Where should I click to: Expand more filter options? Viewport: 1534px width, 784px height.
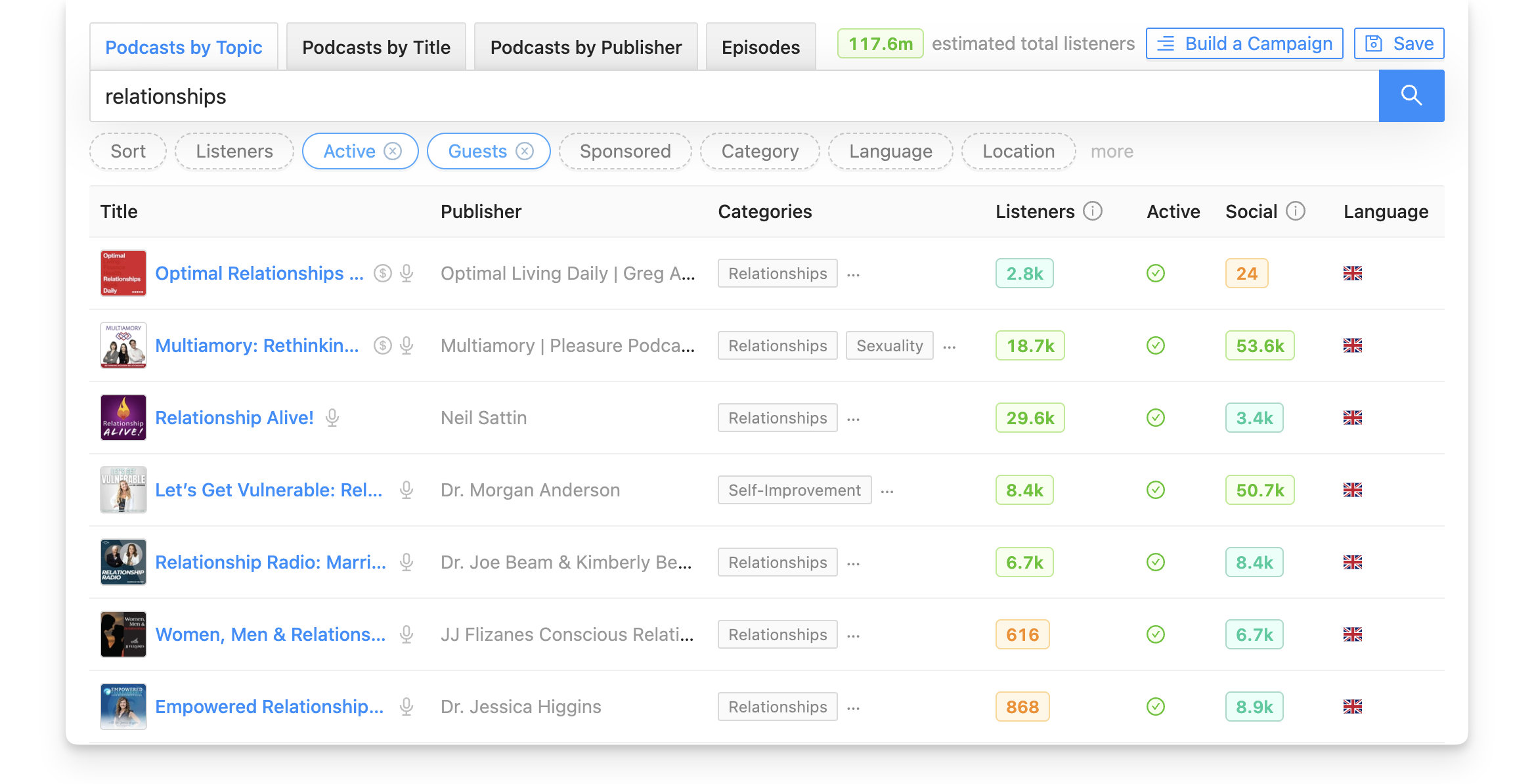point(1112,151)
